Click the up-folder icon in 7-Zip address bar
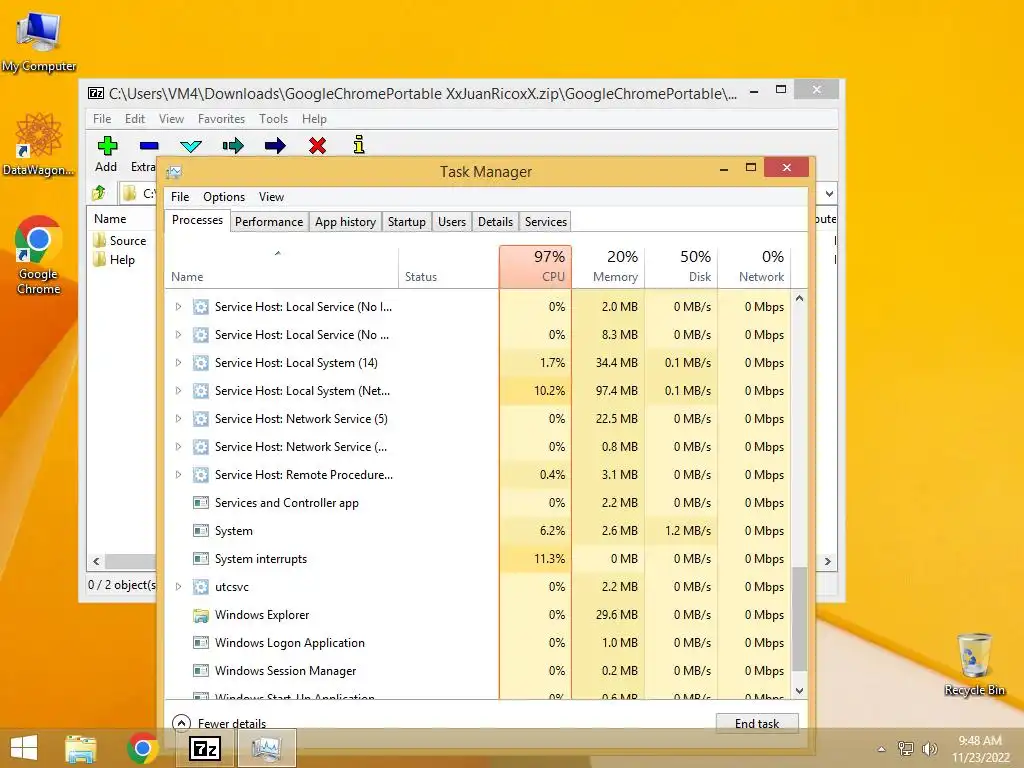Viewport: 1024px width, 768px height. 99,193
